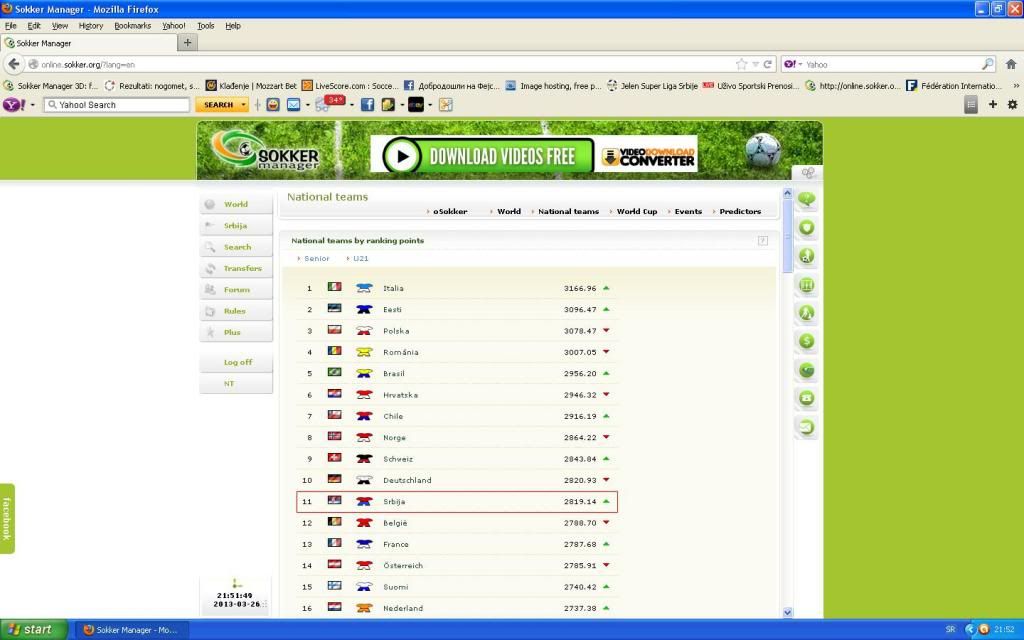Click the download videos free banner ad

tap(534, 155)
